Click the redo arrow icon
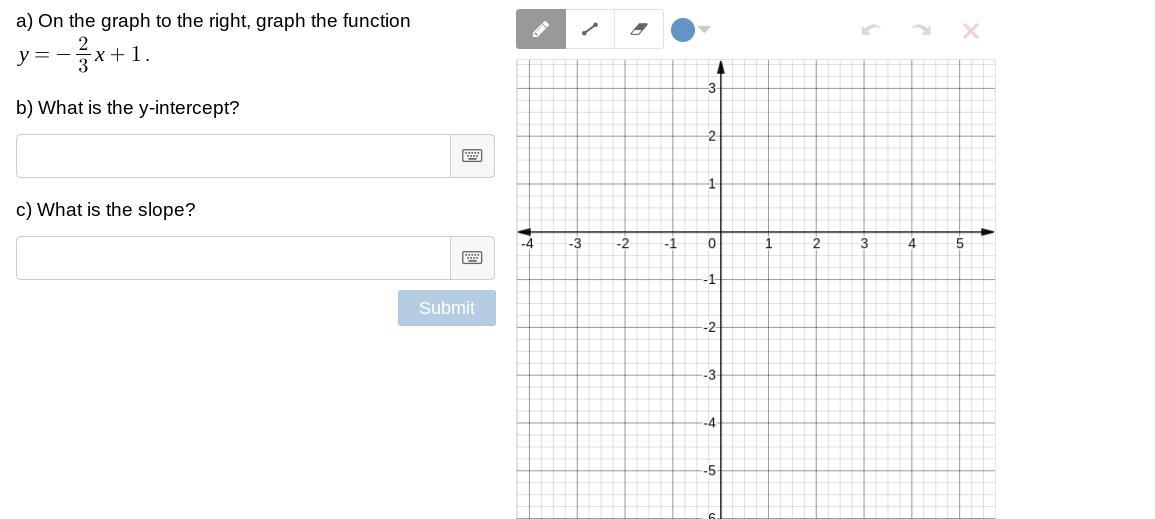The height and width of the screenshot is (519, 1155). pos(921,30)
